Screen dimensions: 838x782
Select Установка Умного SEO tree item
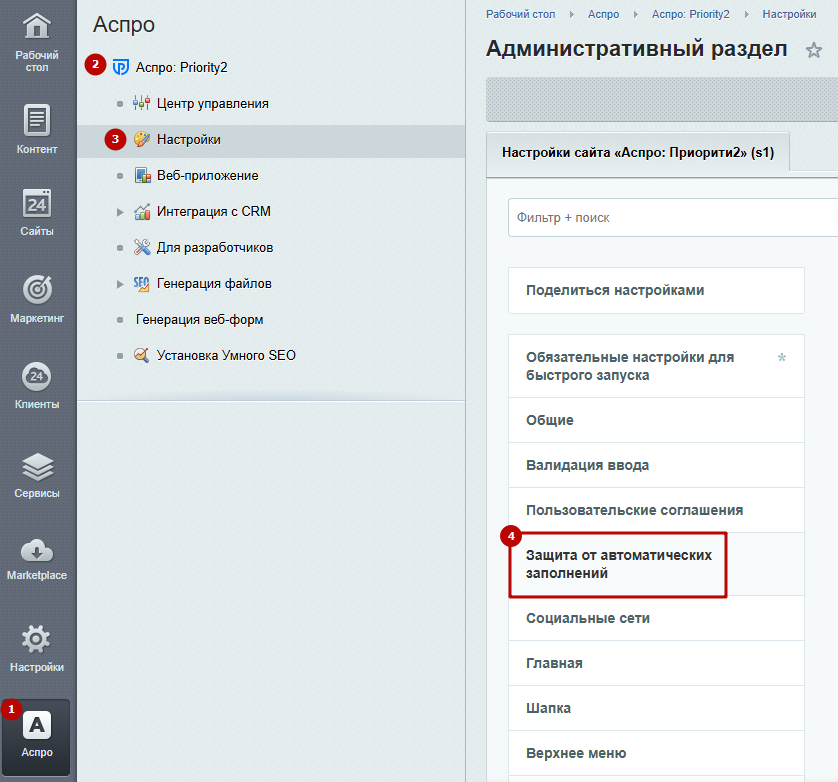(x=226, y=355)
